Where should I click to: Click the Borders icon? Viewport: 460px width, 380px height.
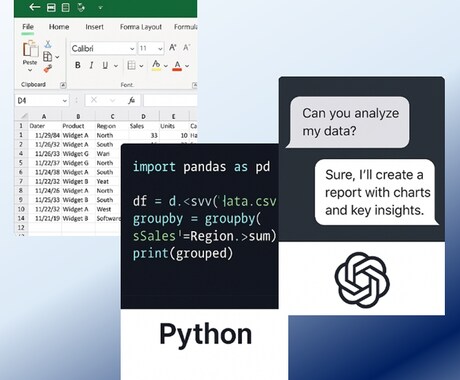click(x=132, y=65)
